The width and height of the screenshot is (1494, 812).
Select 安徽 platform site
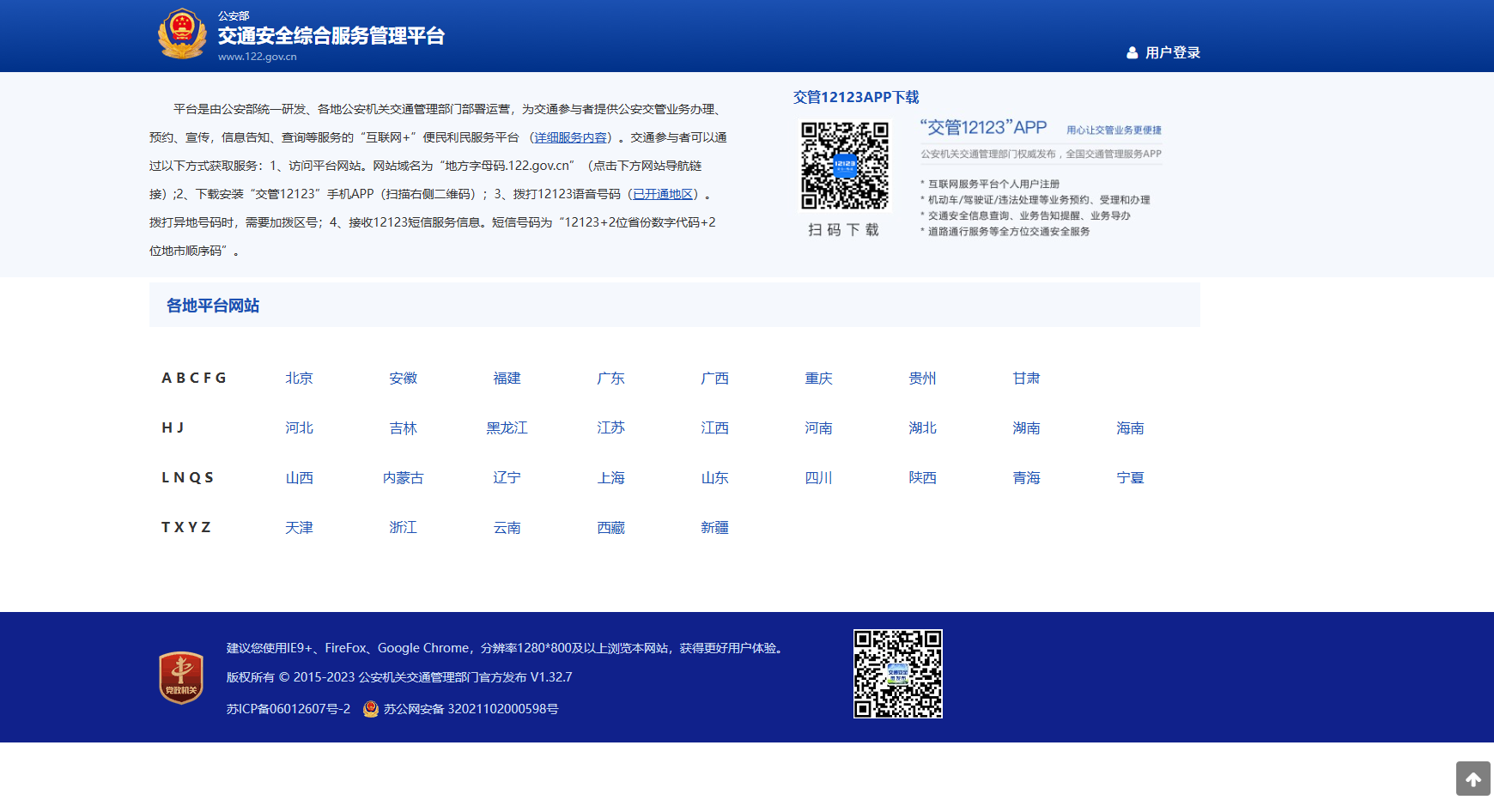(404, 379)
